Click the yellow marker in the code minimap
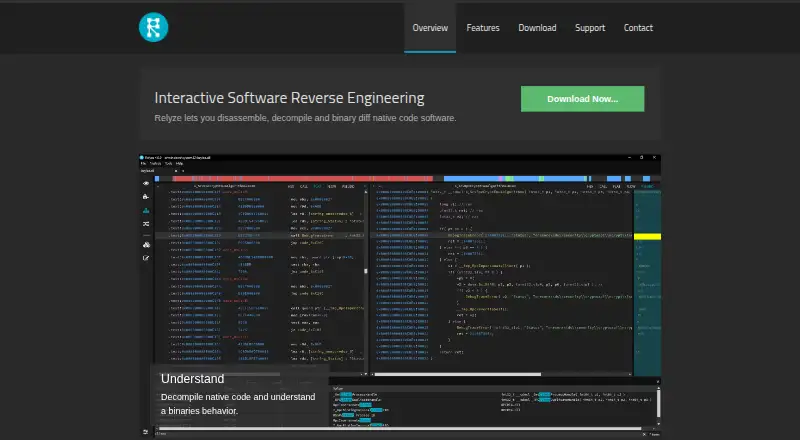Viewport: 800px width, 440px height. point(647,236)
